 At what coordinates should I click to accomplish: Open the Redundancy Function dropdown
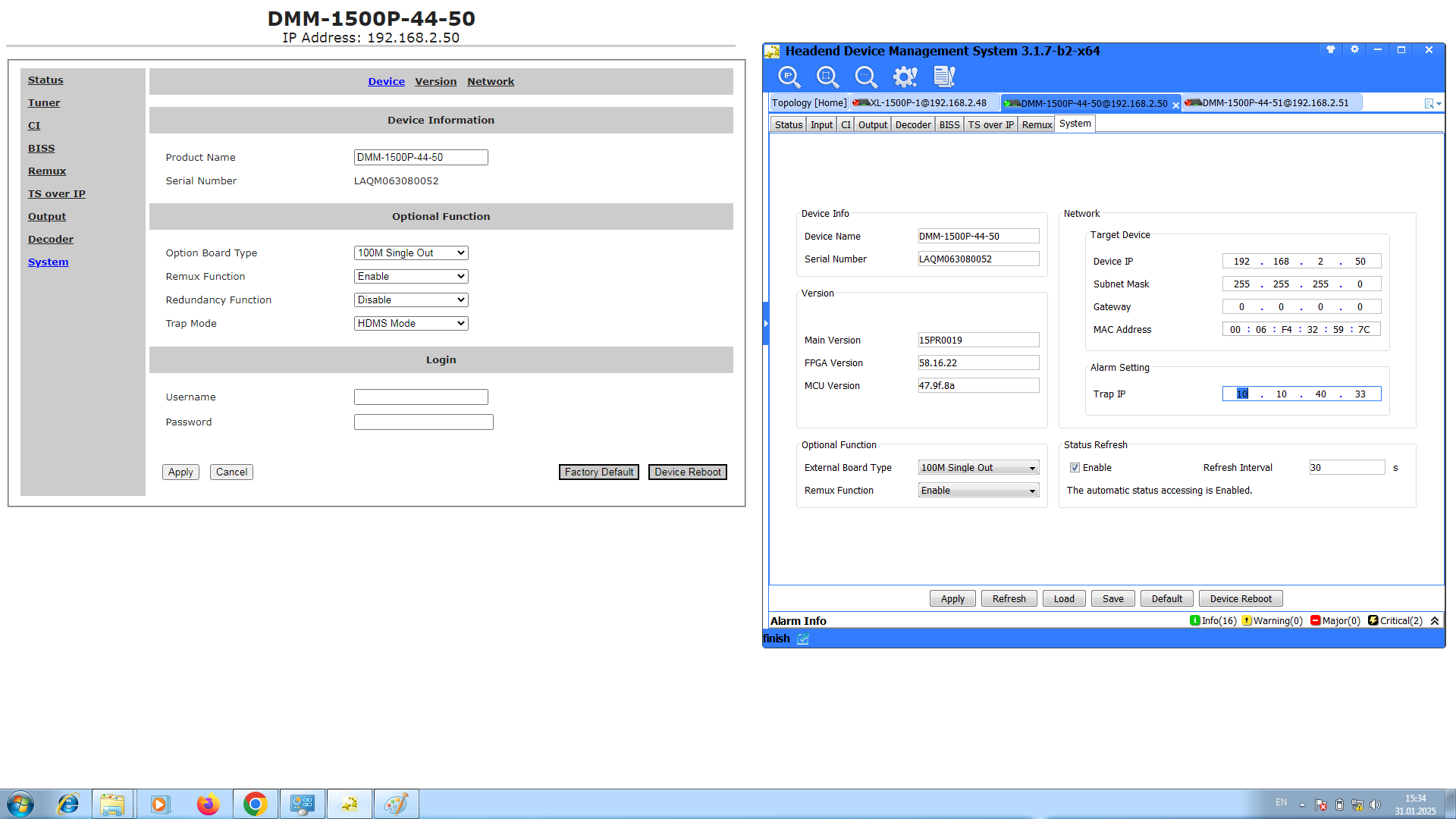411,300
